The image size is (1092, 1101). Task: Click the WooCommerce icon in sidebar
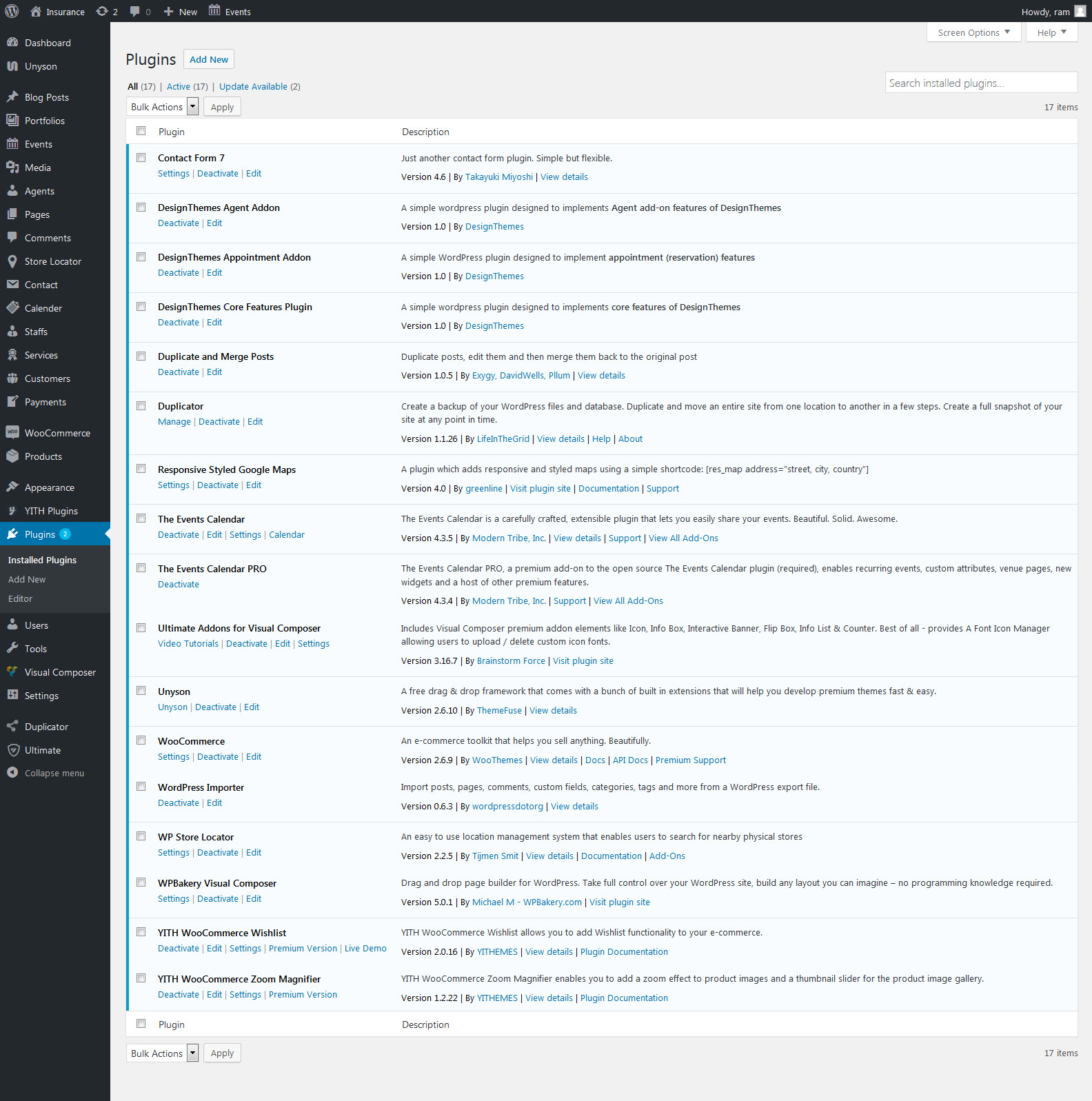(12, 432)
